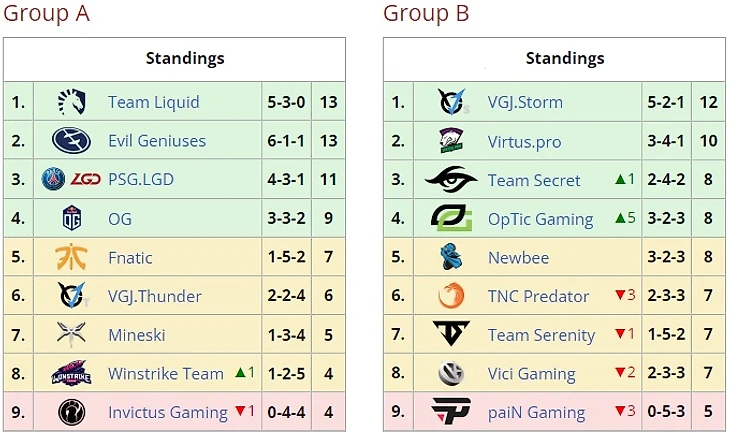Viewport: 730px width, 432px height.
Task: Click the OpTic Gaming green logo
Action: (x=451, y=218)
